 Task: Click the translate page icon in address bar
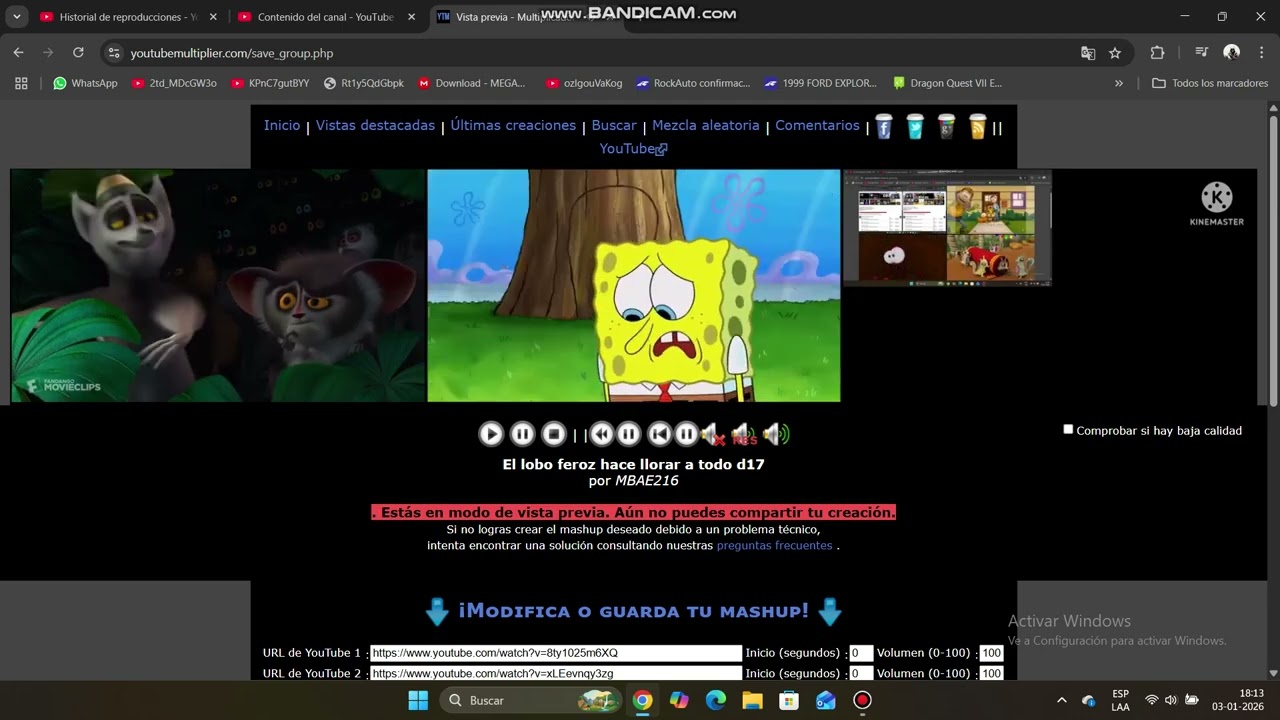(x=1088, y=53)
